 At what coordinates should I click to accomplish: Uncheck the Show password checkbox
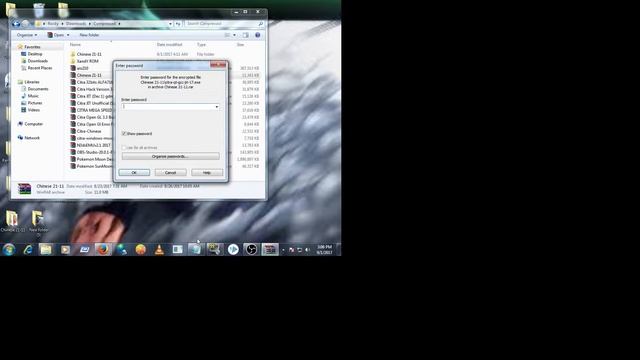point(124,133)
